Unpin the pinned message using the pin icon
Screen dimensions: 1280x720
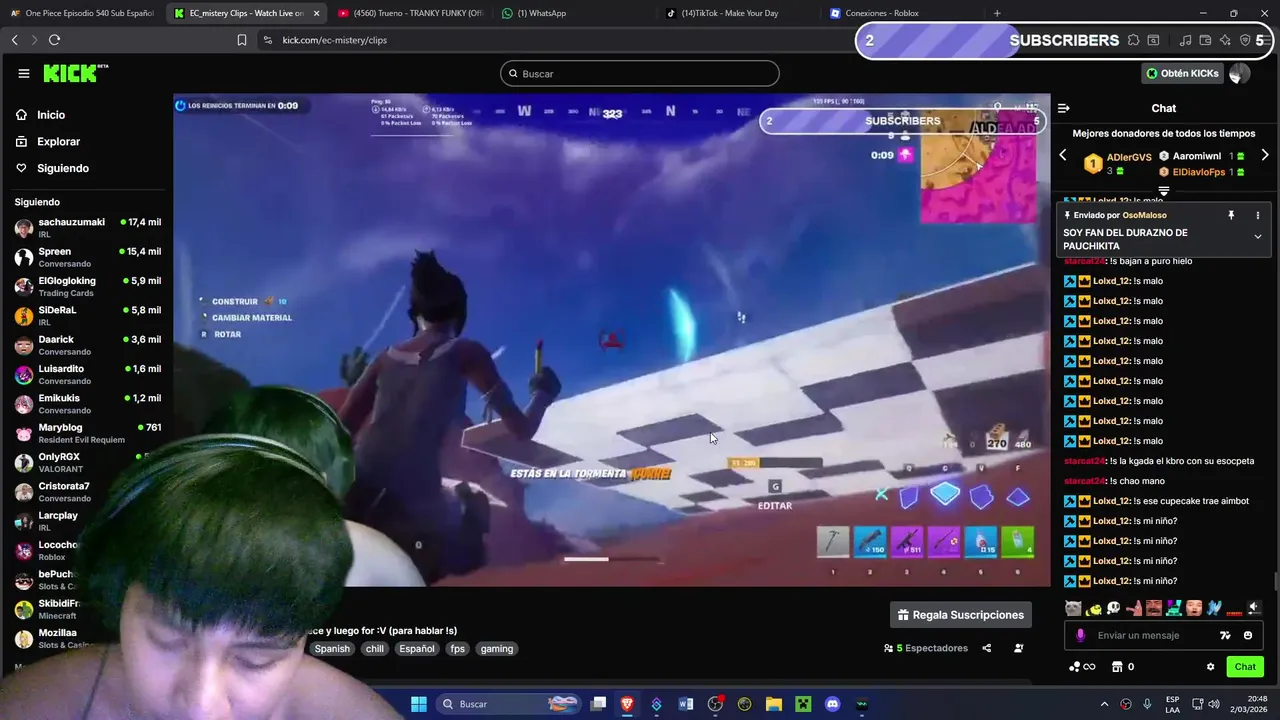(1231, 215)
